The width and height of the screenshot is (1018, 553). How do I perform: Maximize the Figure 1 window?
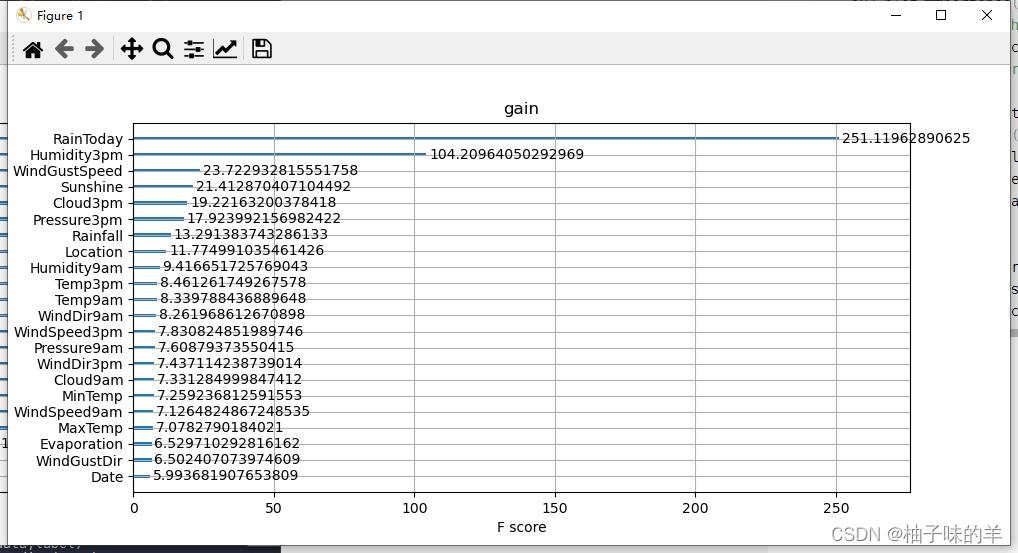(x=941, y=15)
